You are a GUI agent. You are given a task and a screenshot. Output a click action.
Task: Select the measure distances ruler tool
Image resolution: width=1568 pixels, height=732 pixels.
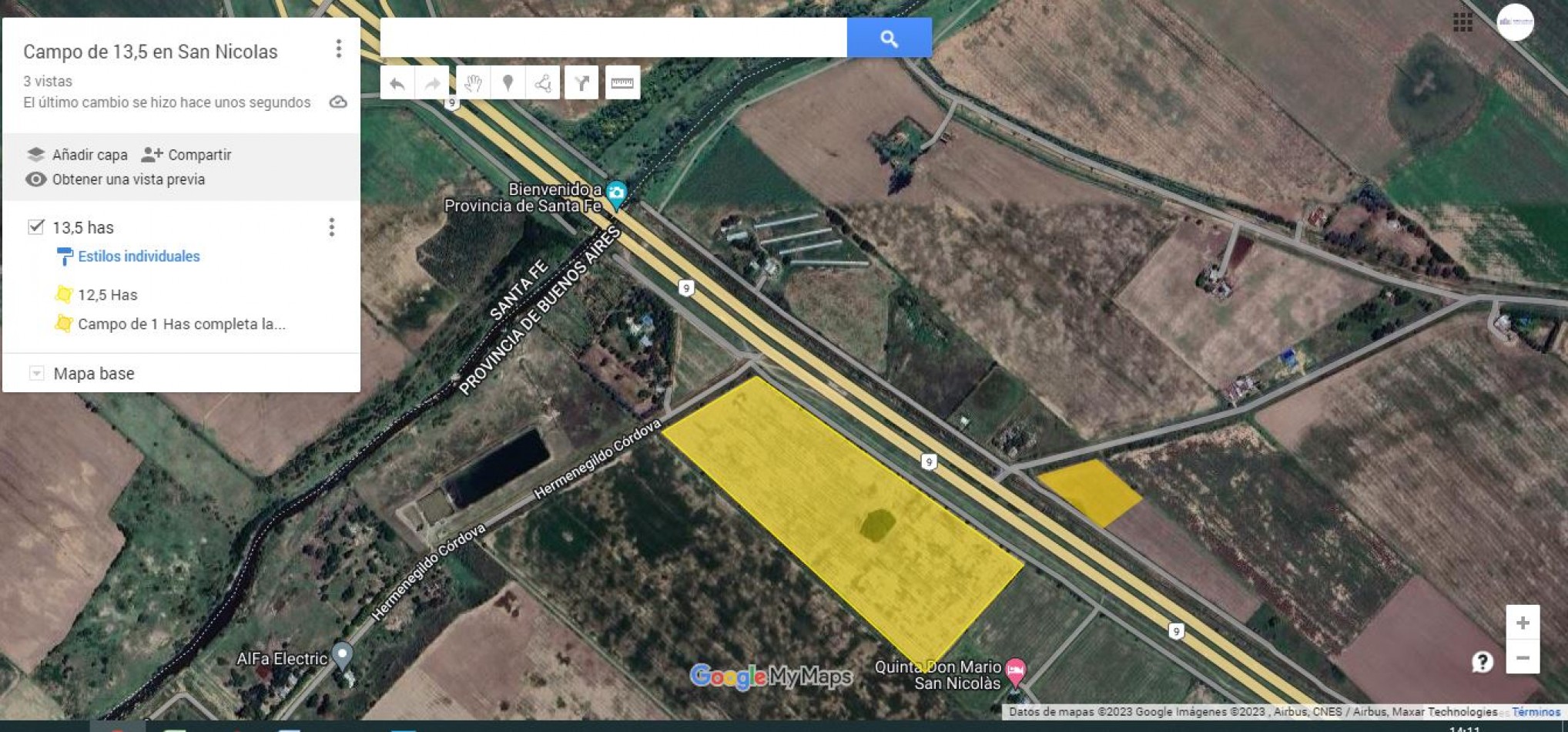(x=622, y=82)
